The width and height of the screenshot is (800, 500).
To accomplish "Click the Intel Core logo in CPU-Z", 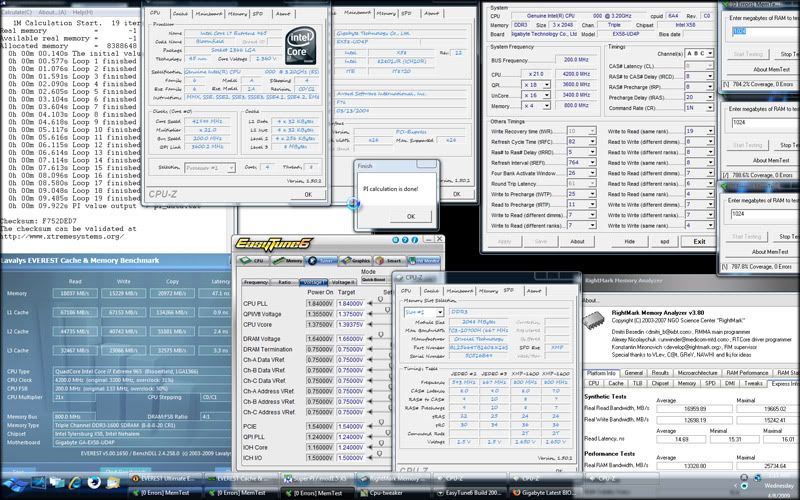I will pyautogui.click(x=301, y=46).
